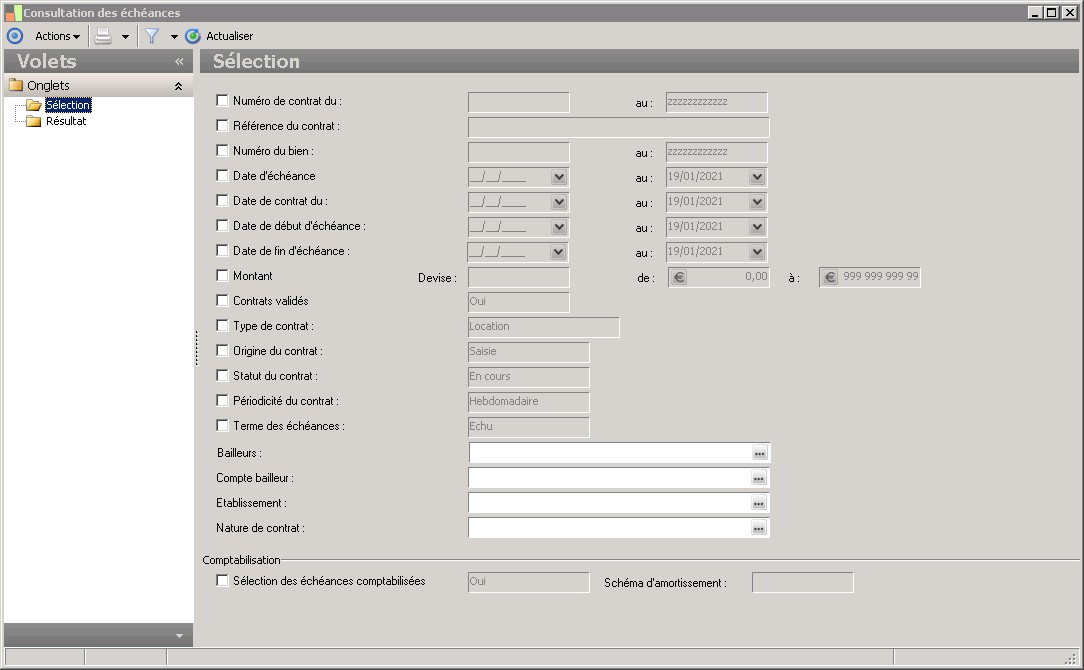Open the Bailleurs lookup ellipsis button
The image size is (1084, 670).
click(x=759, y=454)
